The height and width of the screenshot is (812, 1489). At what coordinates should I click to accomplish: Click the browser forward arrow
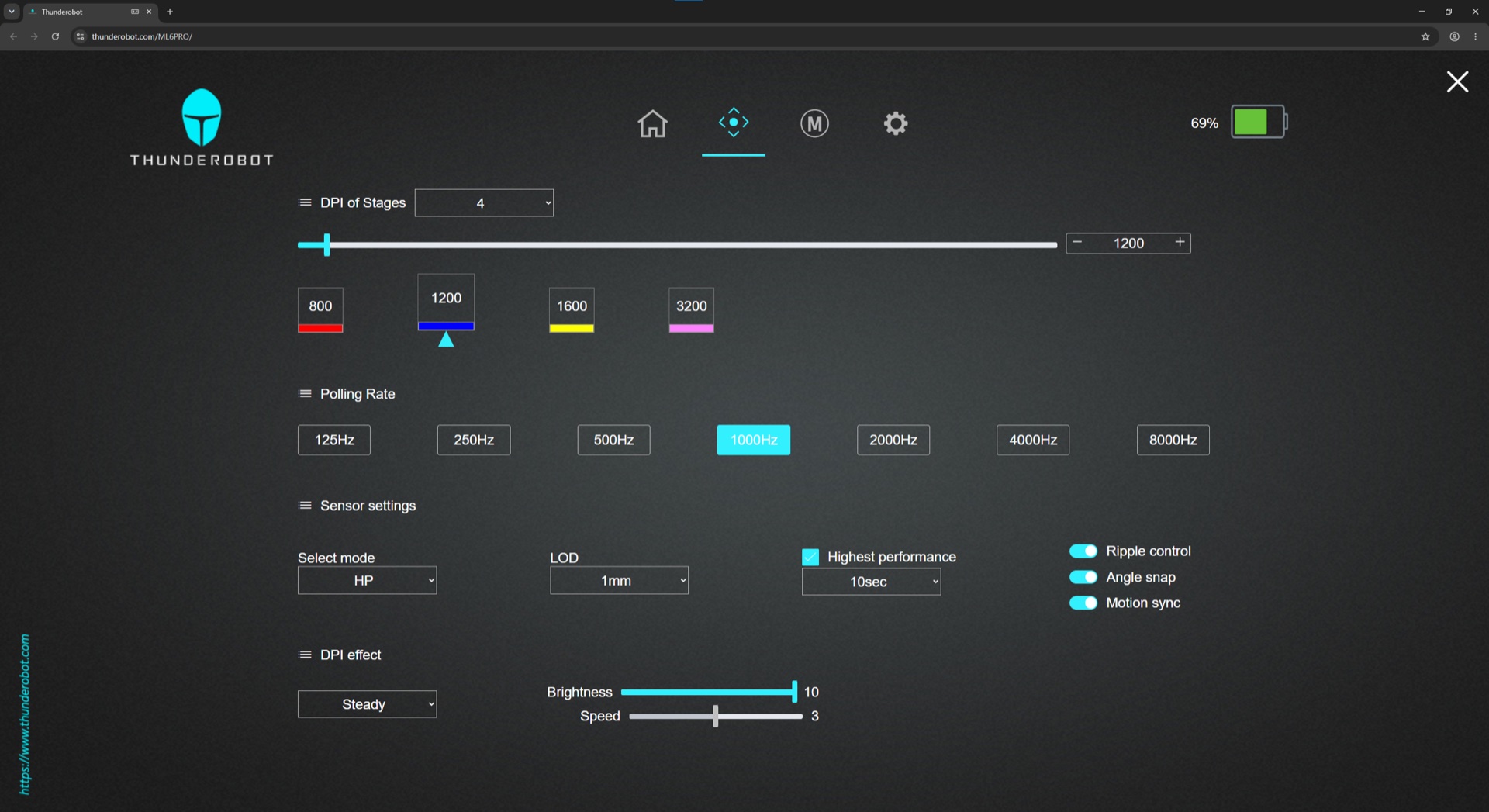pos(34,36)
